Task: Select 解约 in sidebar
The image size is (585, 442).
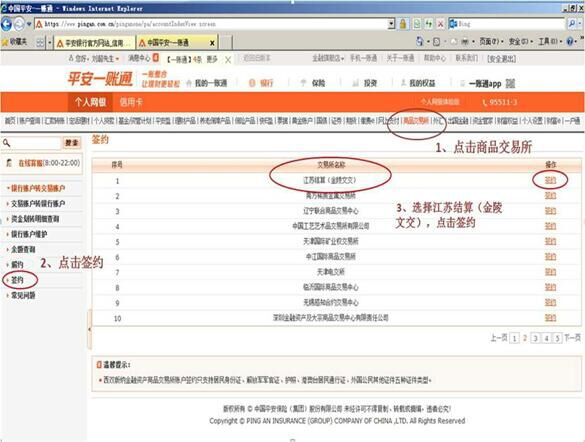Action: [x=17, y=265]
